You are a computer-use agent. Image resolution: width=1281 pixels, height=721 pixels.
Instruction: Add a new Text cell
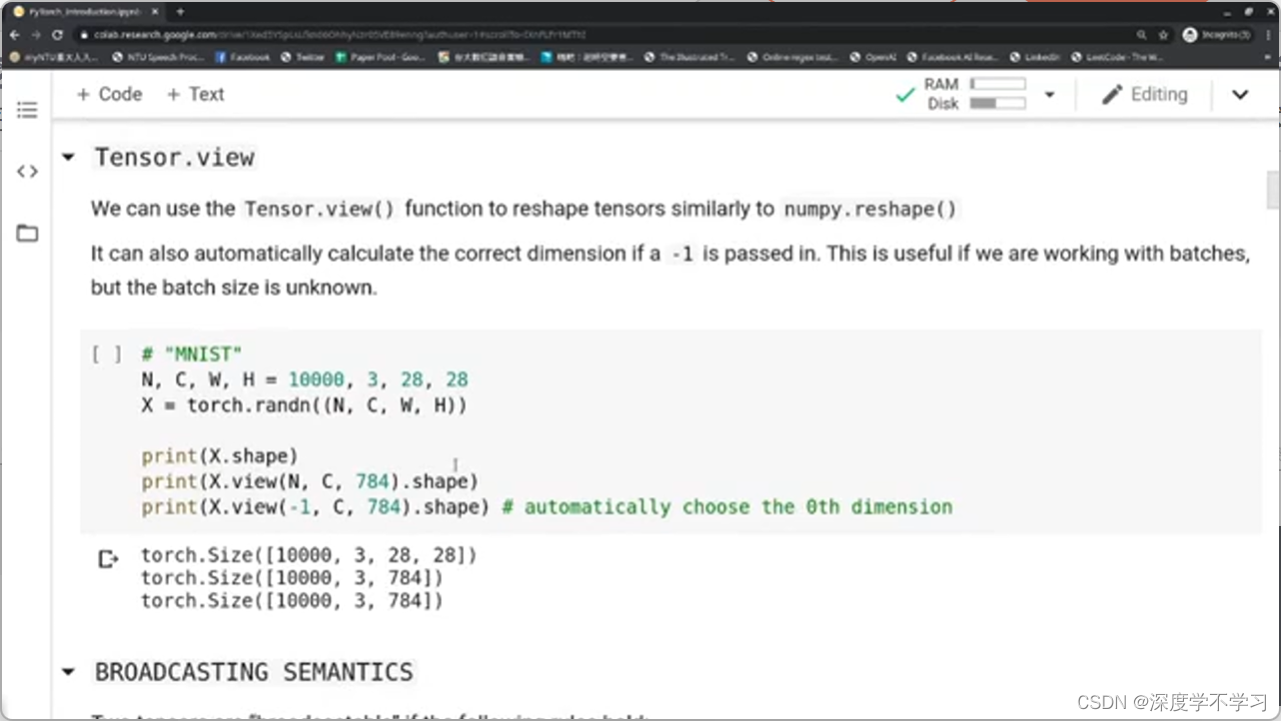click(x=195, y=94)
